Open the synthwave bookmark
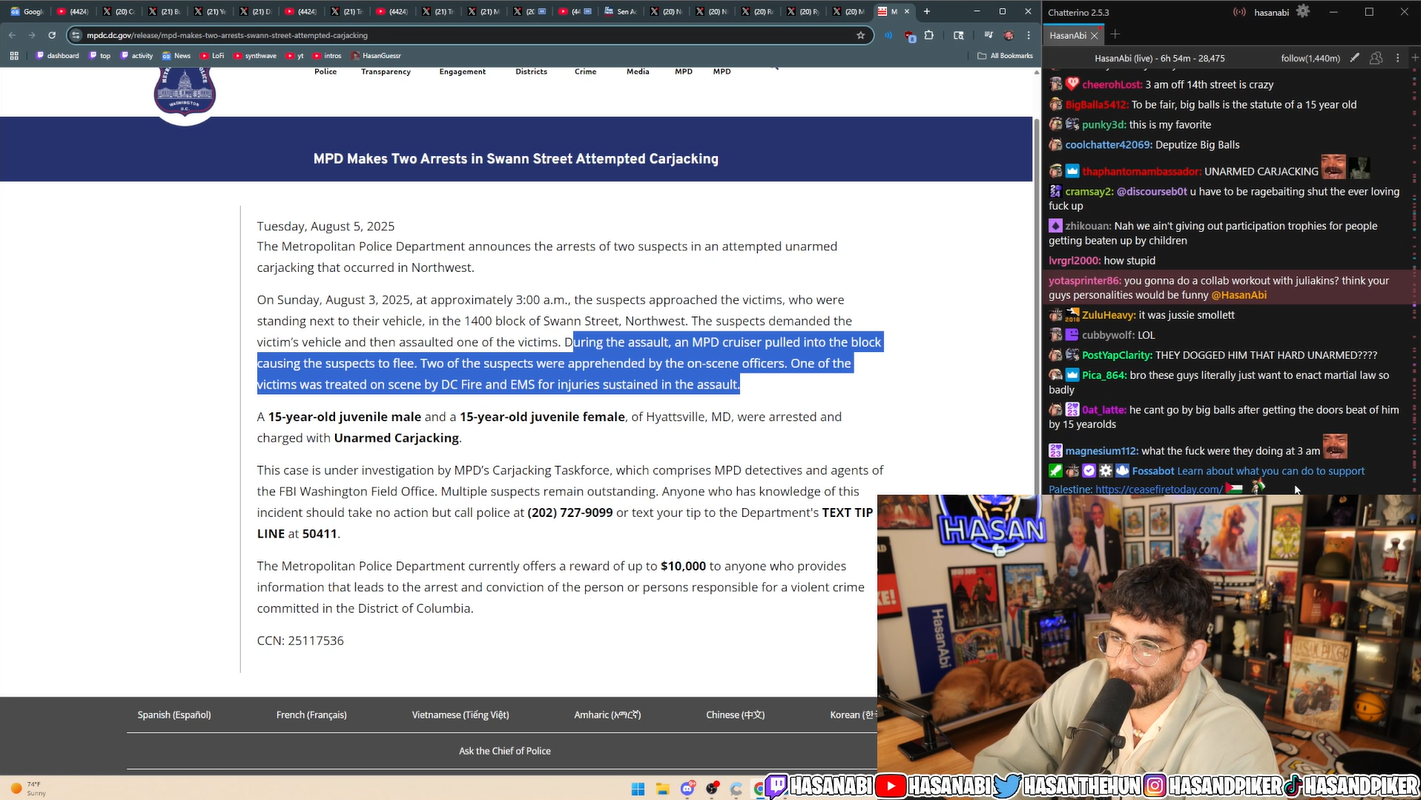 (x=255, y=56)
